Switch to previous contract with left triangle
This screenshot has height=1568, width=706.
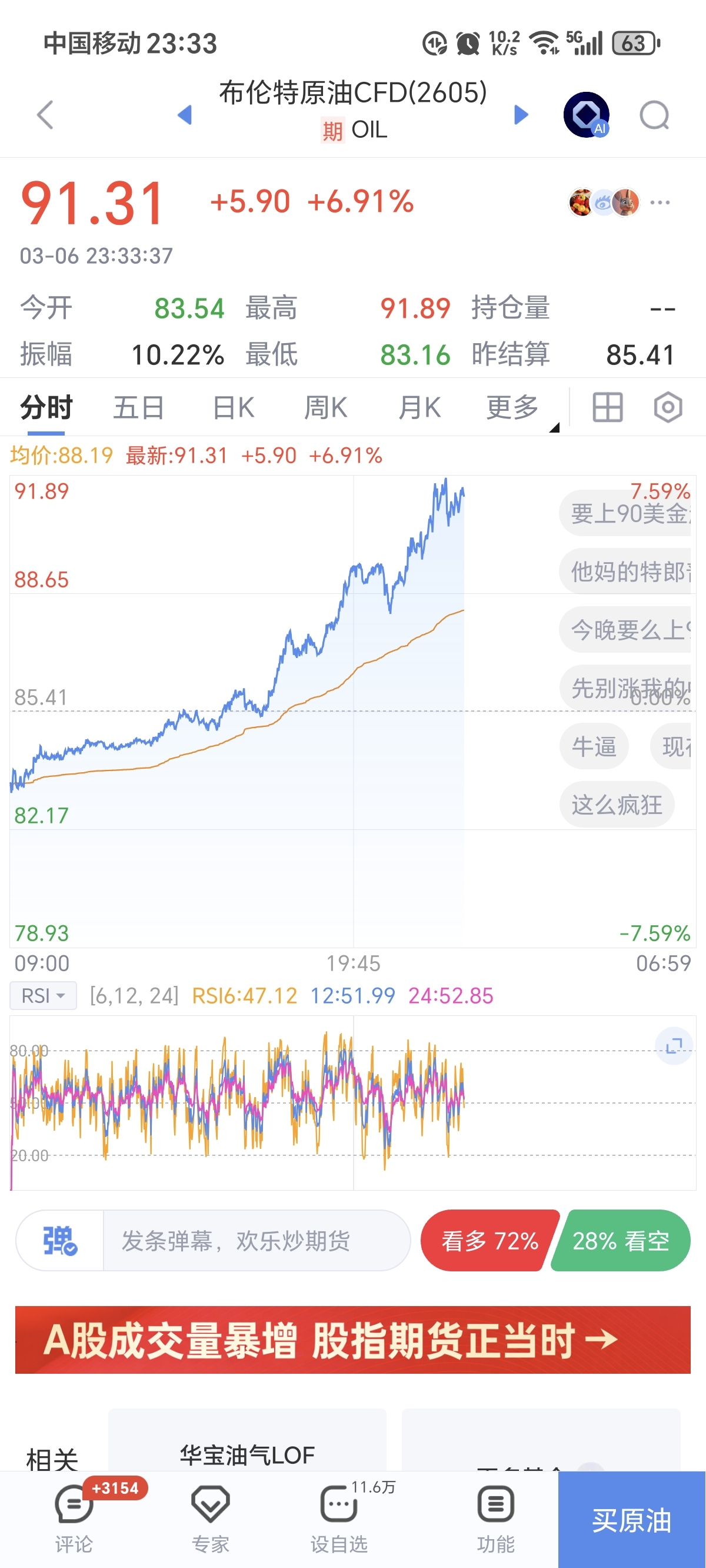(x=184, y=114)
